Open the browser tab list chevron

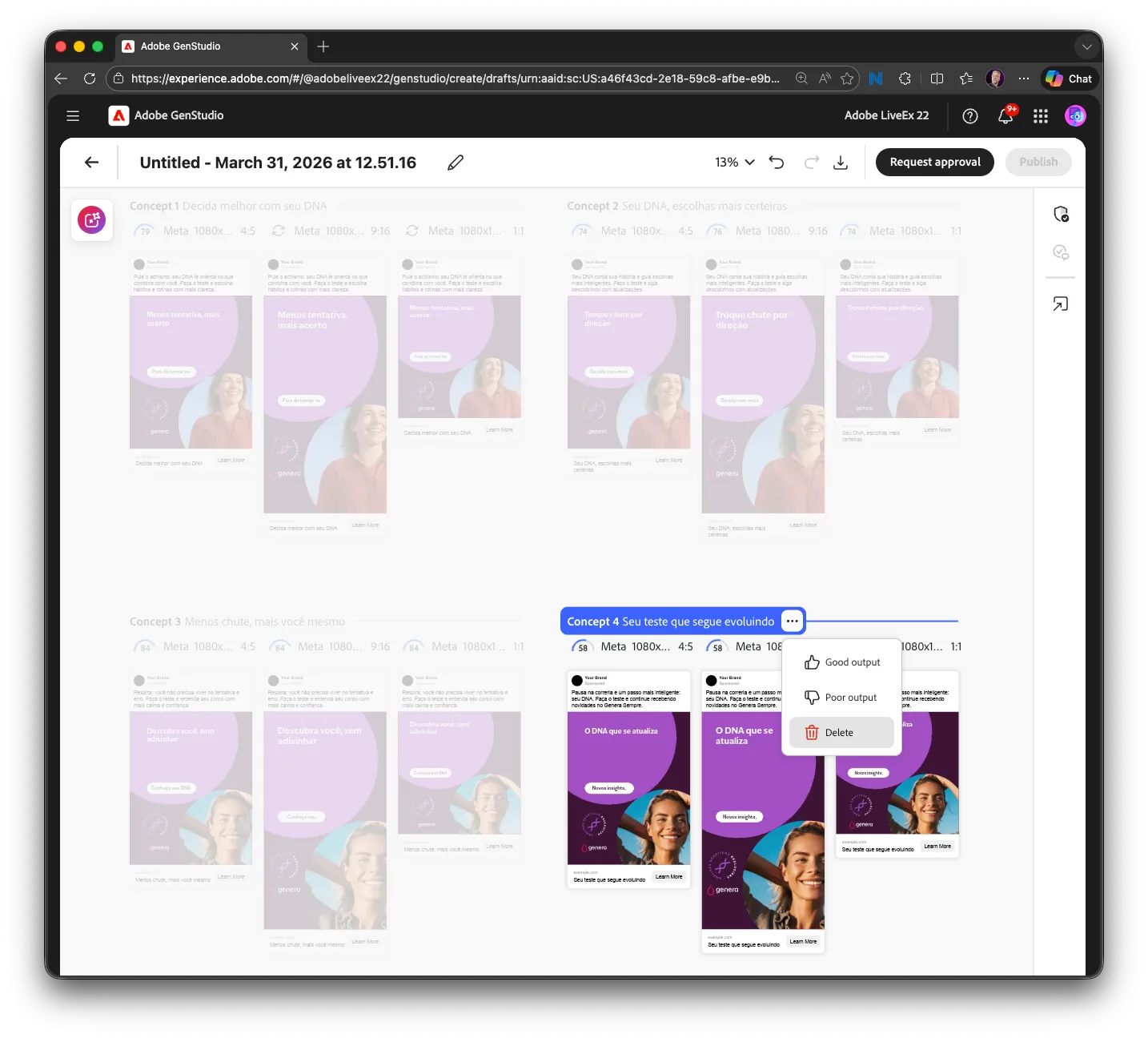click(x=1086, y=46)
